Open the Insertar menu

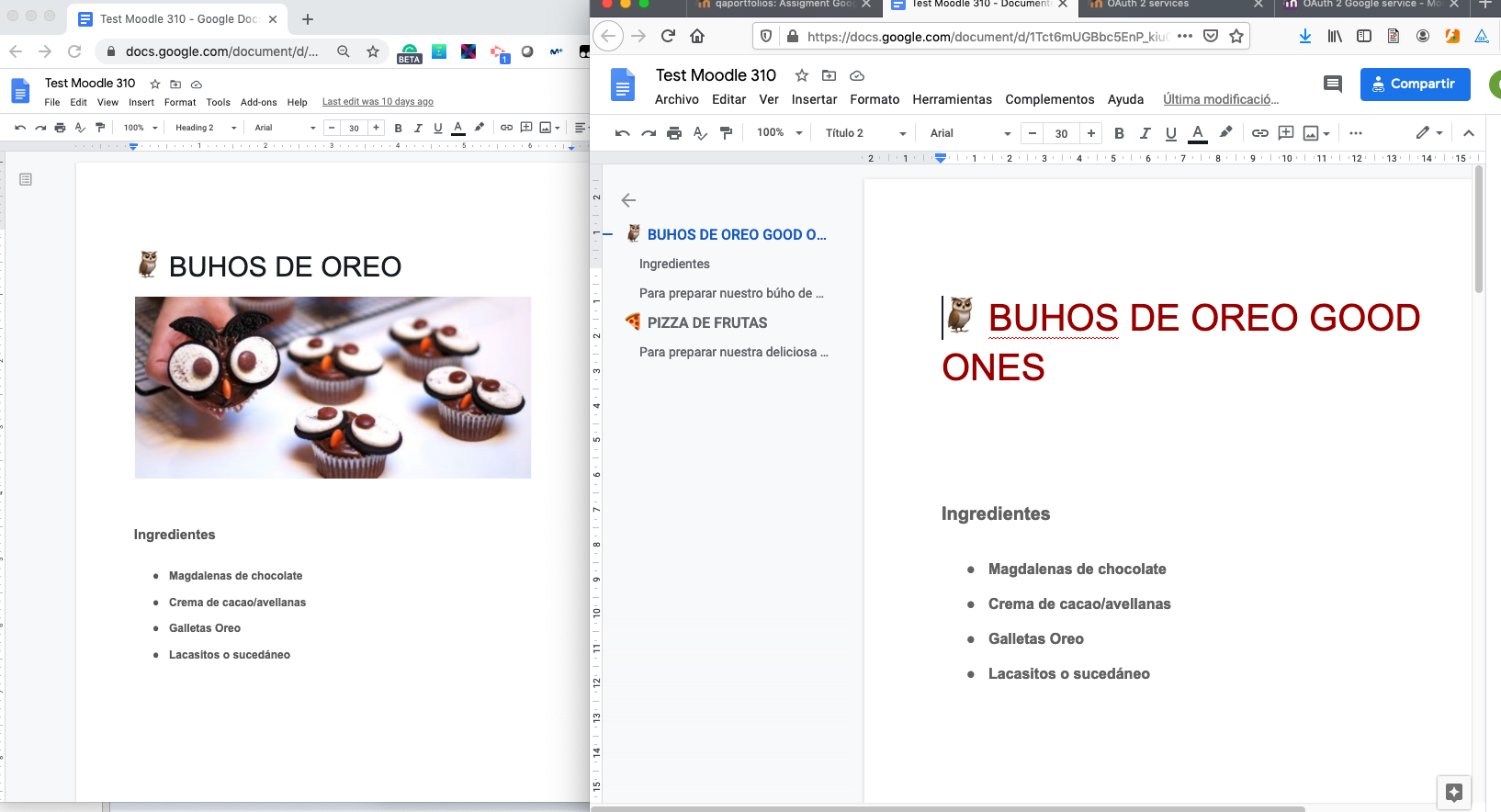tap(814, 99)
